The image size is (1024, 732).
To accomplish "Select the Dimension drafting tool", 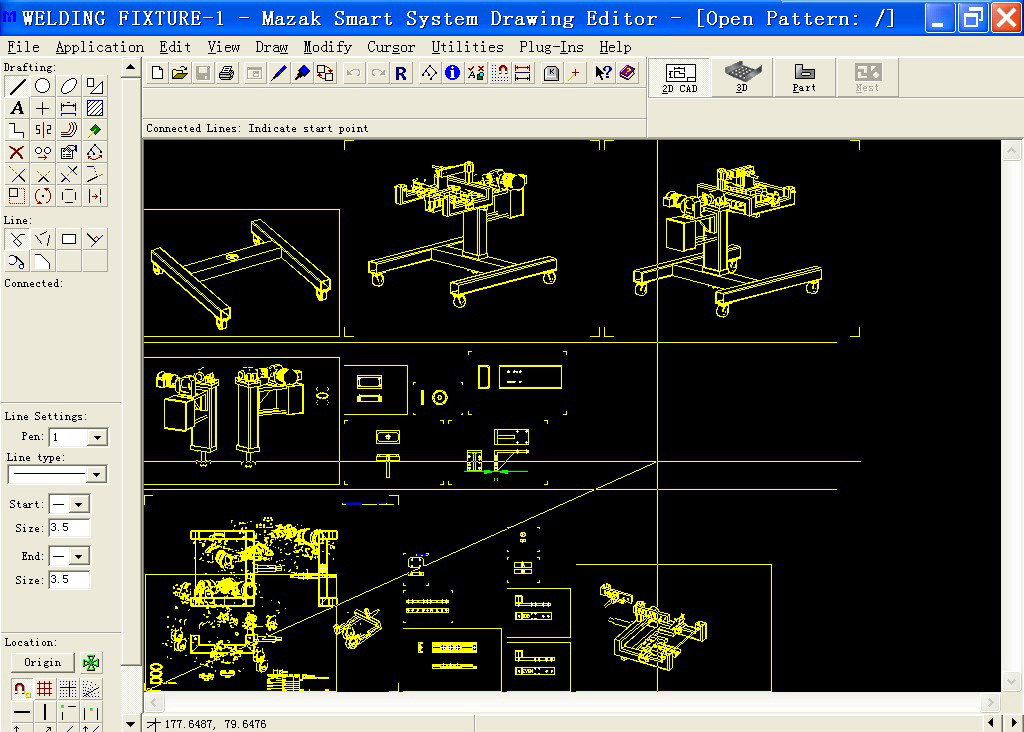I will coord(69,108).
